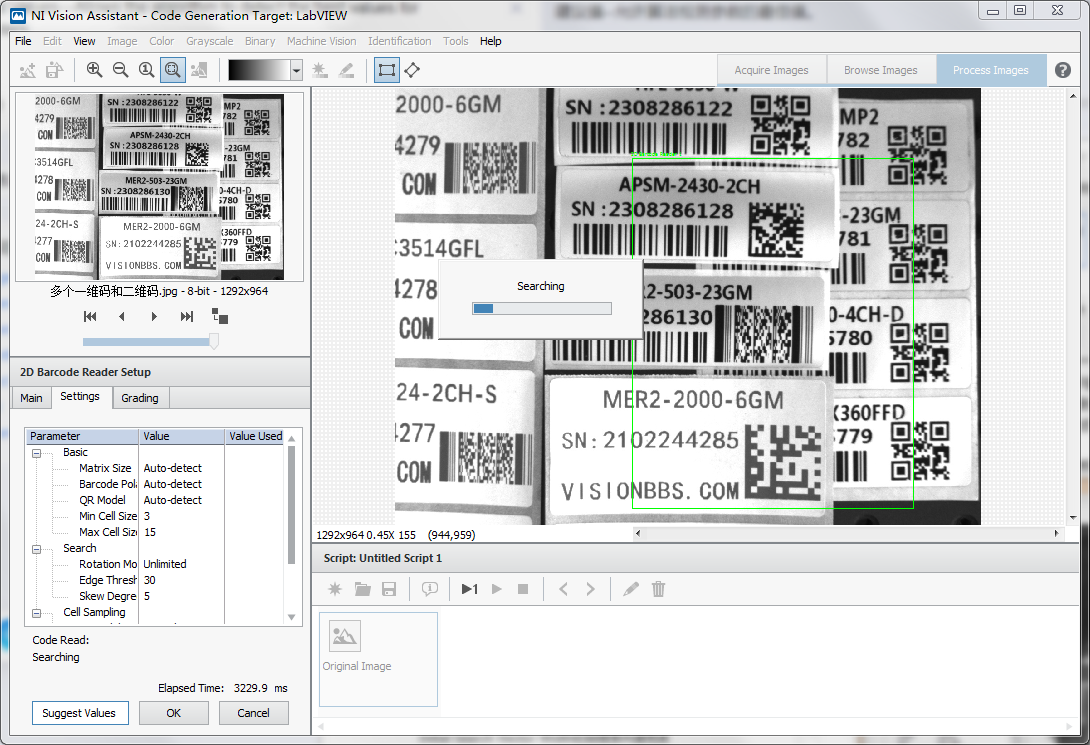The width and height of the screenshot is (1090, 745).
Task: Jump to the first image in browser
Action: 90,316
